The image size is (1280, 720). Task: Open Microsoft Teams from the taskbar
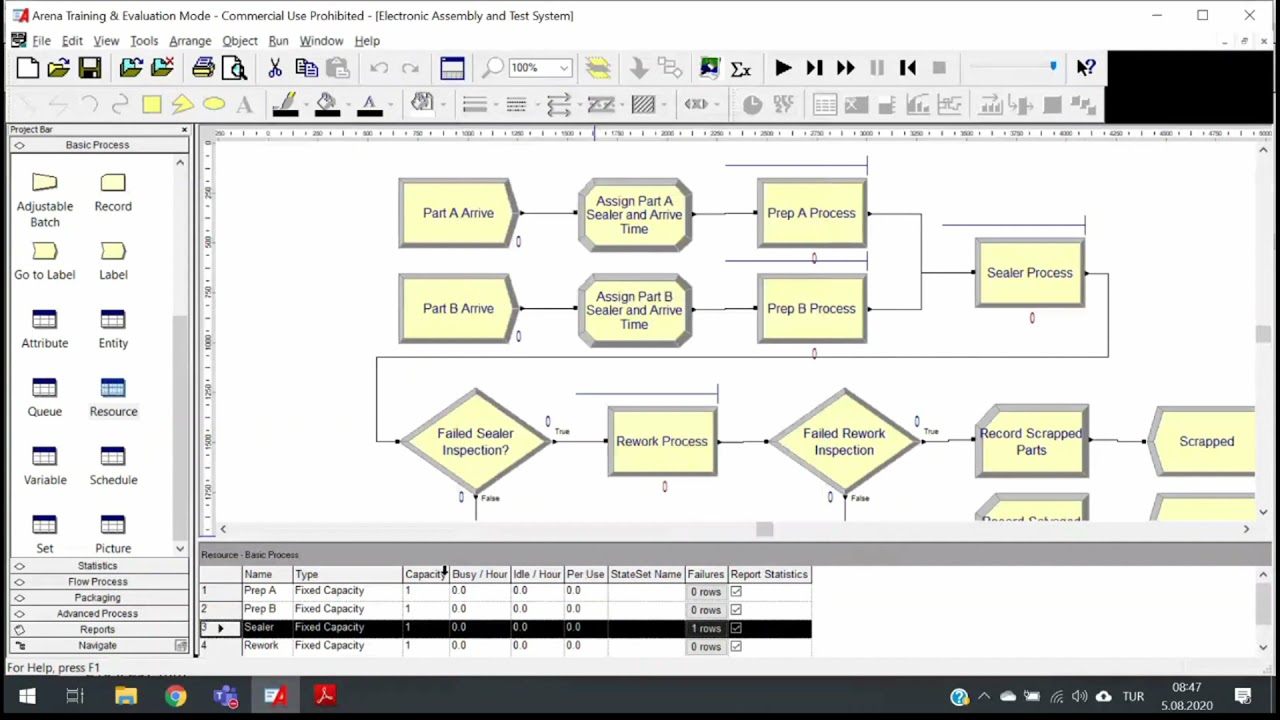pyautogui.click(x=225, y=696)
